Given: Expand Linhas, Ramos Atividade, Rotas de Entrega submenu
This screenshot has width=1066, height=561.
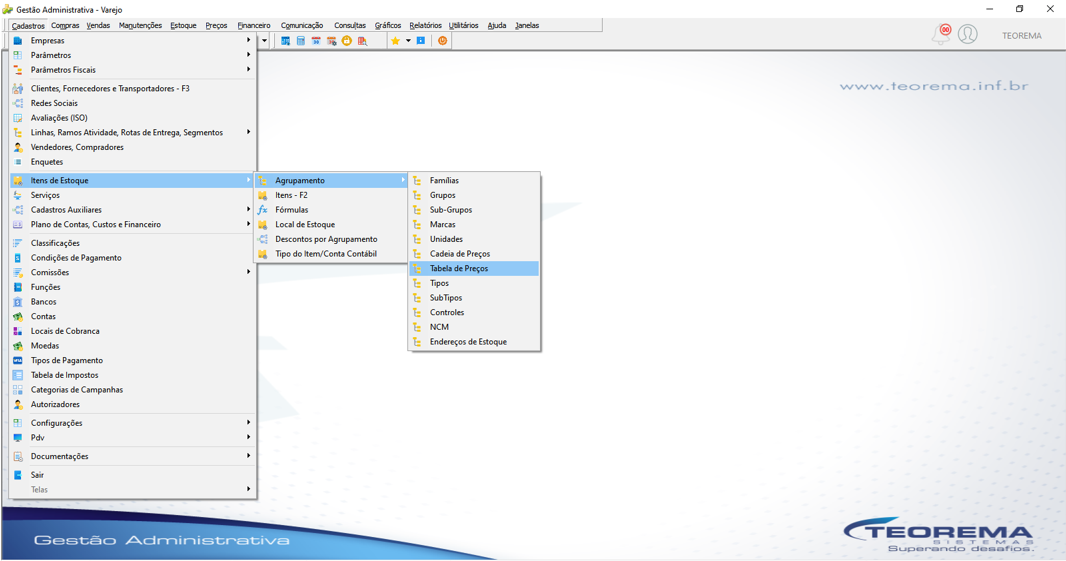Looking at the screenshot, I should tap(133, 133).
